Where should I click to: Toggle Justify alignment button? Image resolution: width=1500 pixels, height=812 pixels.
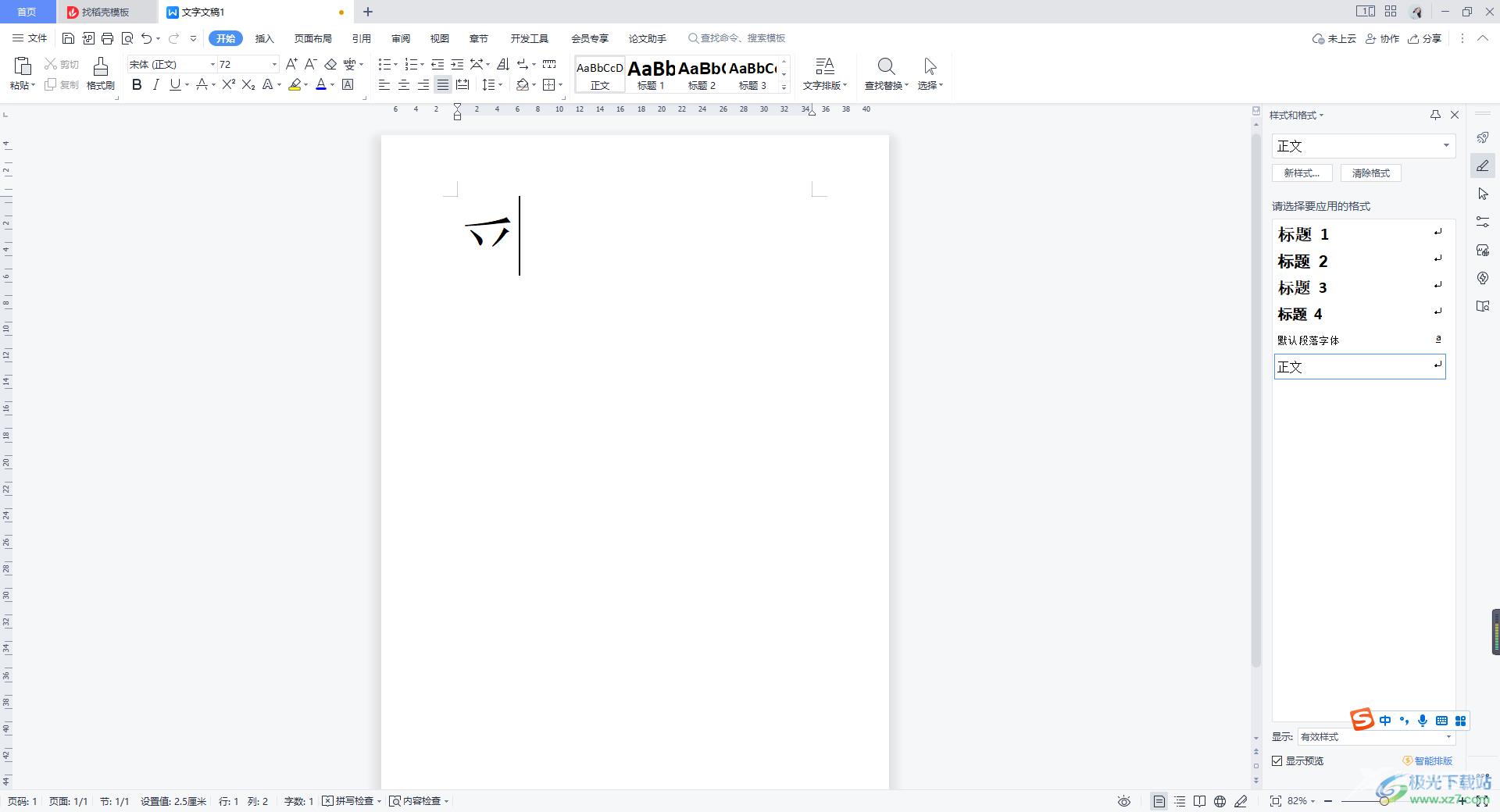click(x=442, y=84)
